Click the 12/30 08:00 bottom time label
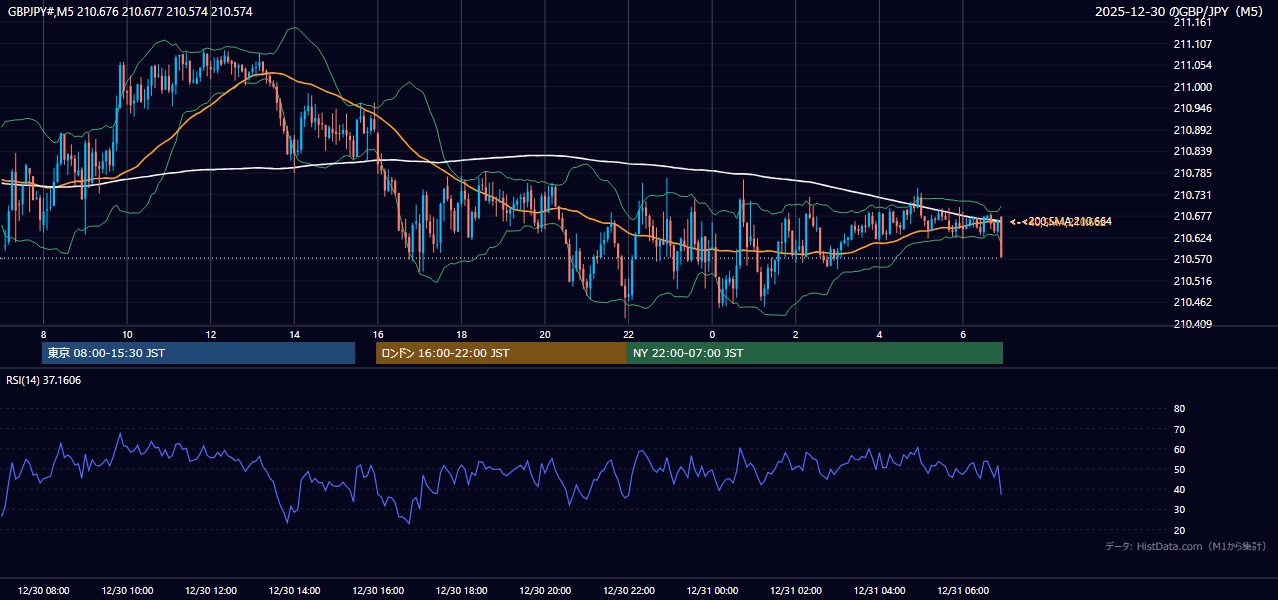The width and height of the screenshot is (1278, 600). click(x=44, y=591)
